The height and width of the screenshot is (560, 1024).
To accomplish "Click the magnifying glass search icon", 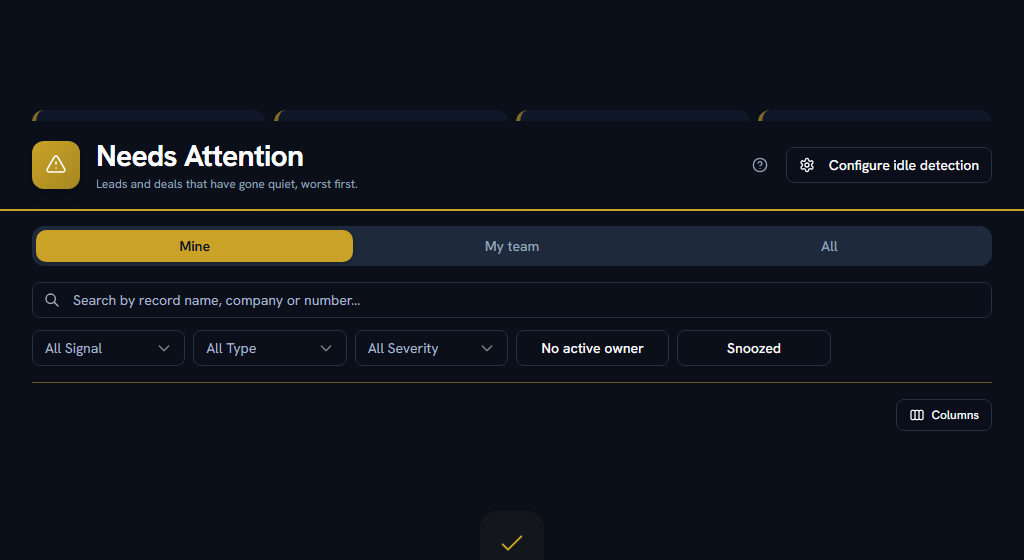I will [x=52, y=300].
